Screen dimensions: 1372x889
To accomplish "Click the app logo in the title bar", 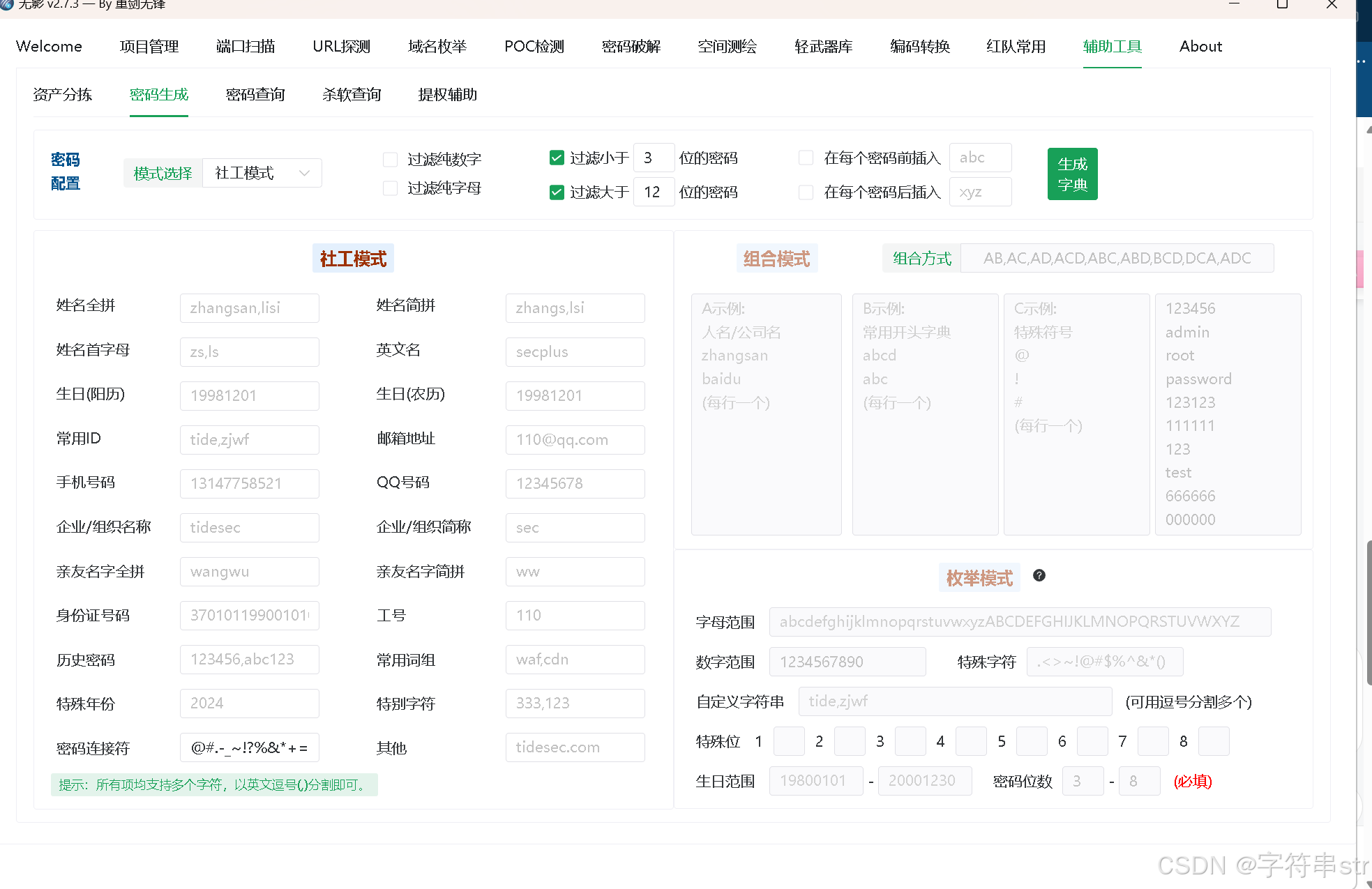I will click(6, 4).
